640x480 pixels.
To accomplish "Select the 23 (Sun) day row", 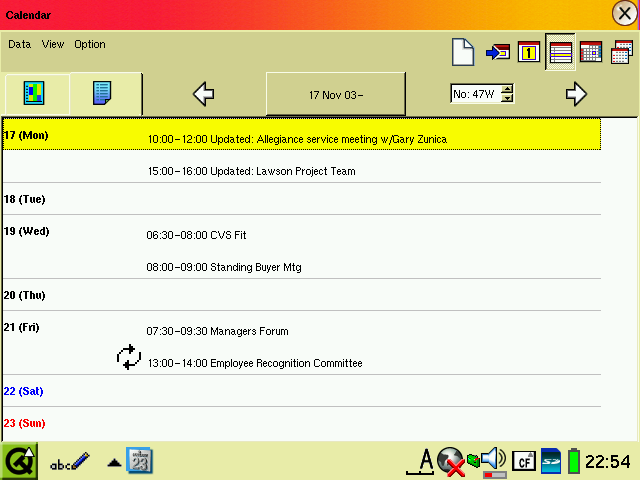I will 302,423.
